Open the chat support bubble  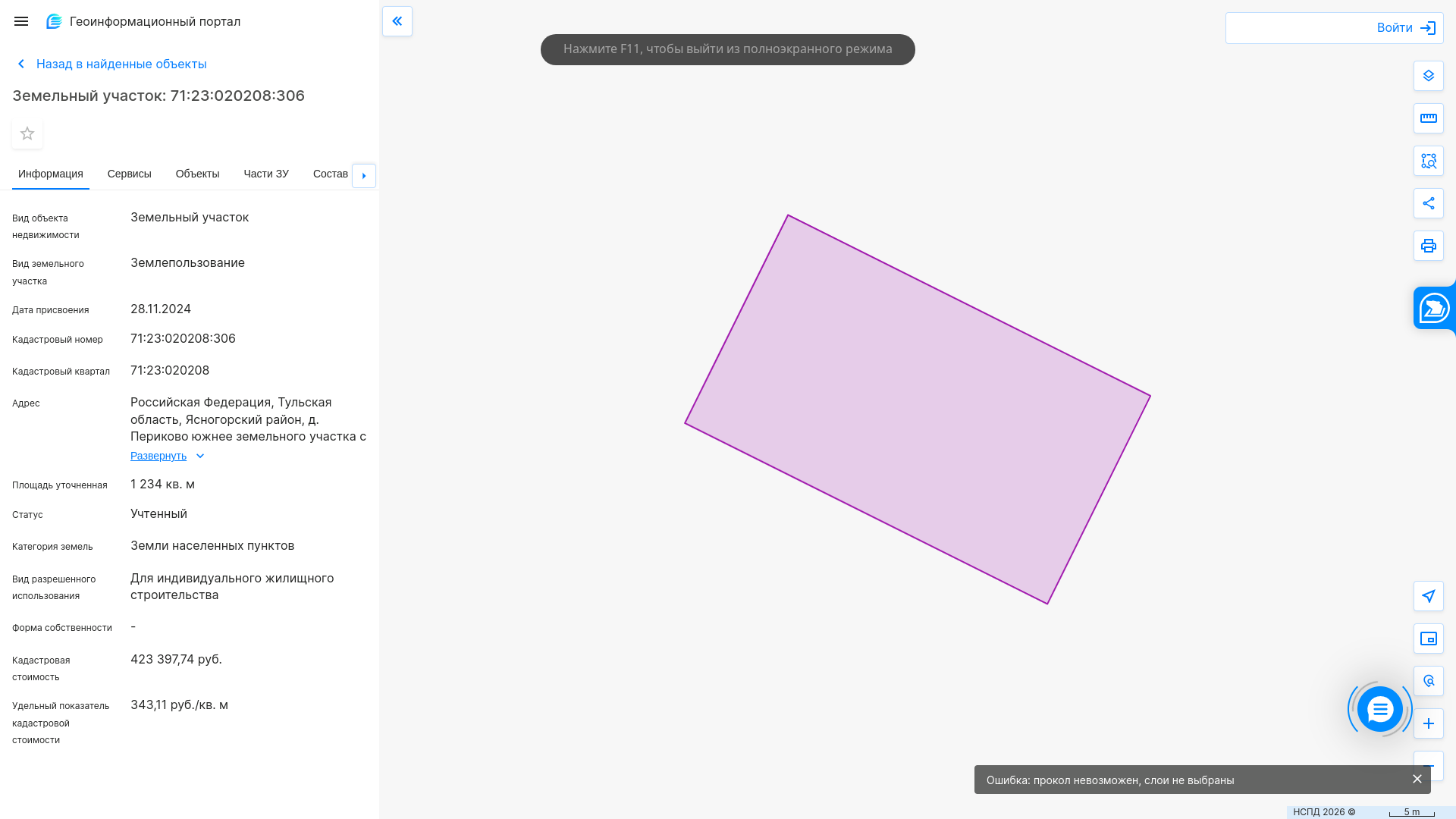pos(1380,710)
